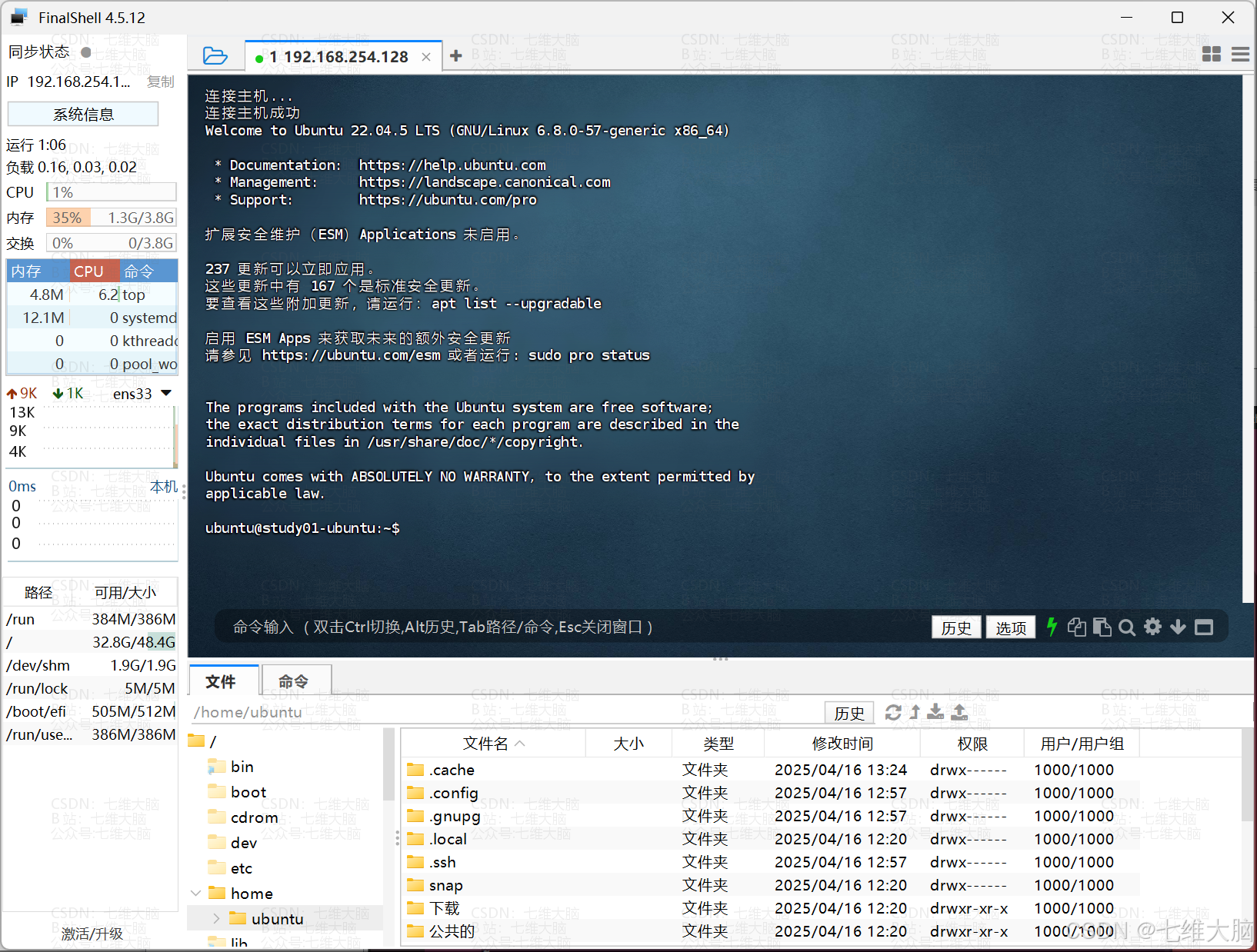Click the 内存 usage progress bar
This screenshot has width=1257, height=952.
[112, 218]
